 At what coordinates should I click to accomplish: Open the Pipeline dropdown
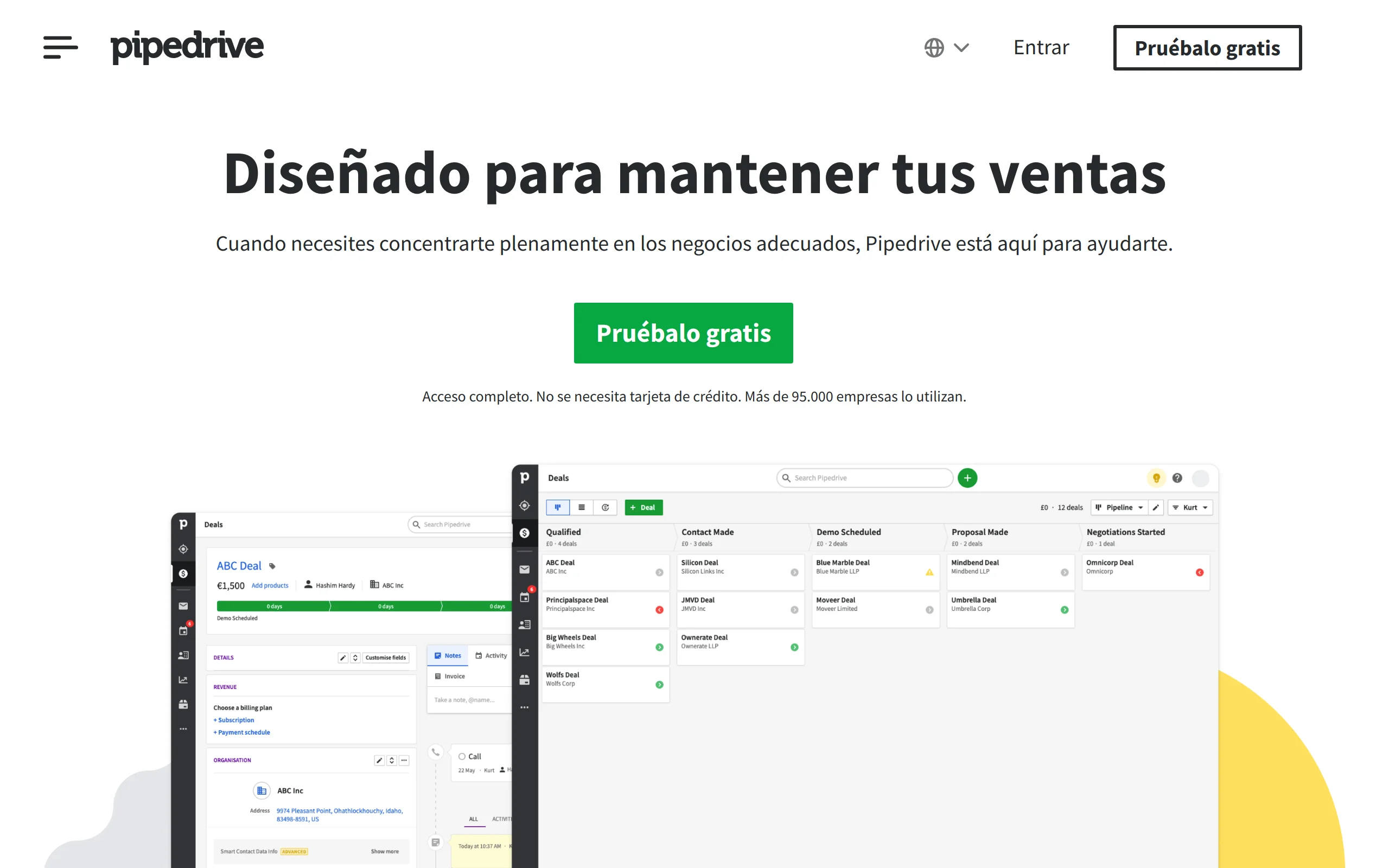pyautogui.click(x=1119, y=507)
